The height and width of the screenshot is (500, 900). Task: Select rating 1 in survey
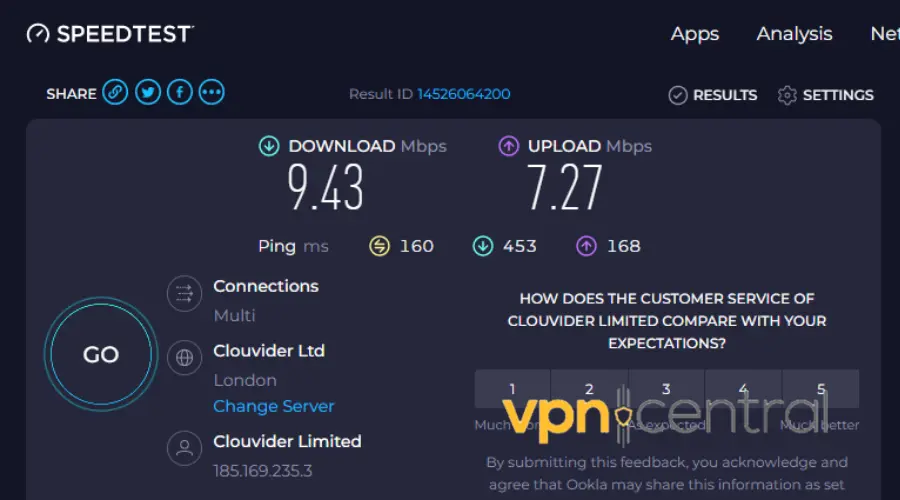click(x=513, y=389)
